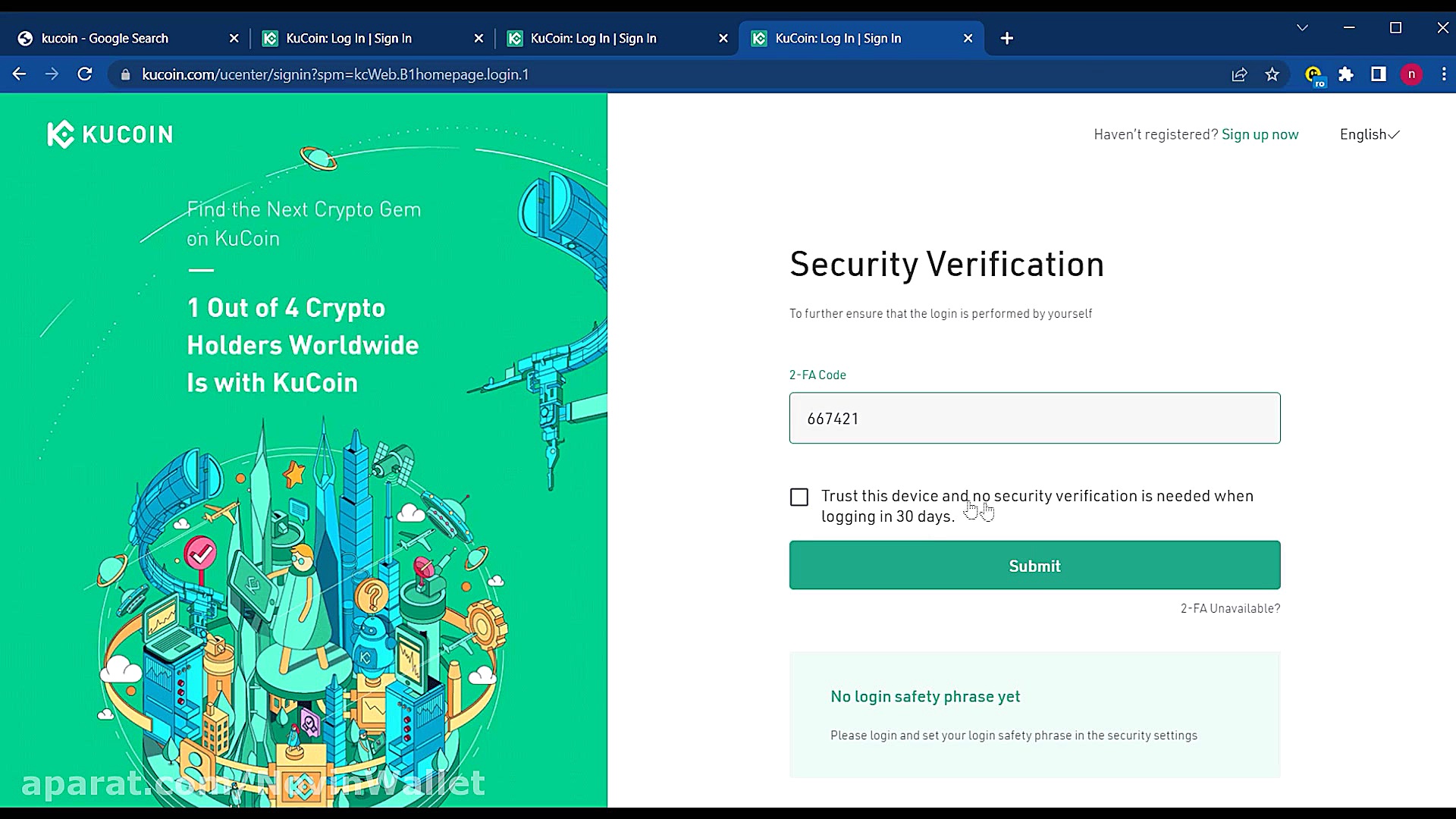Click the '2-FA Code' field label
Image resolution: width=1456 pixels, height=819 pixels.
click(x=817, y=375)
